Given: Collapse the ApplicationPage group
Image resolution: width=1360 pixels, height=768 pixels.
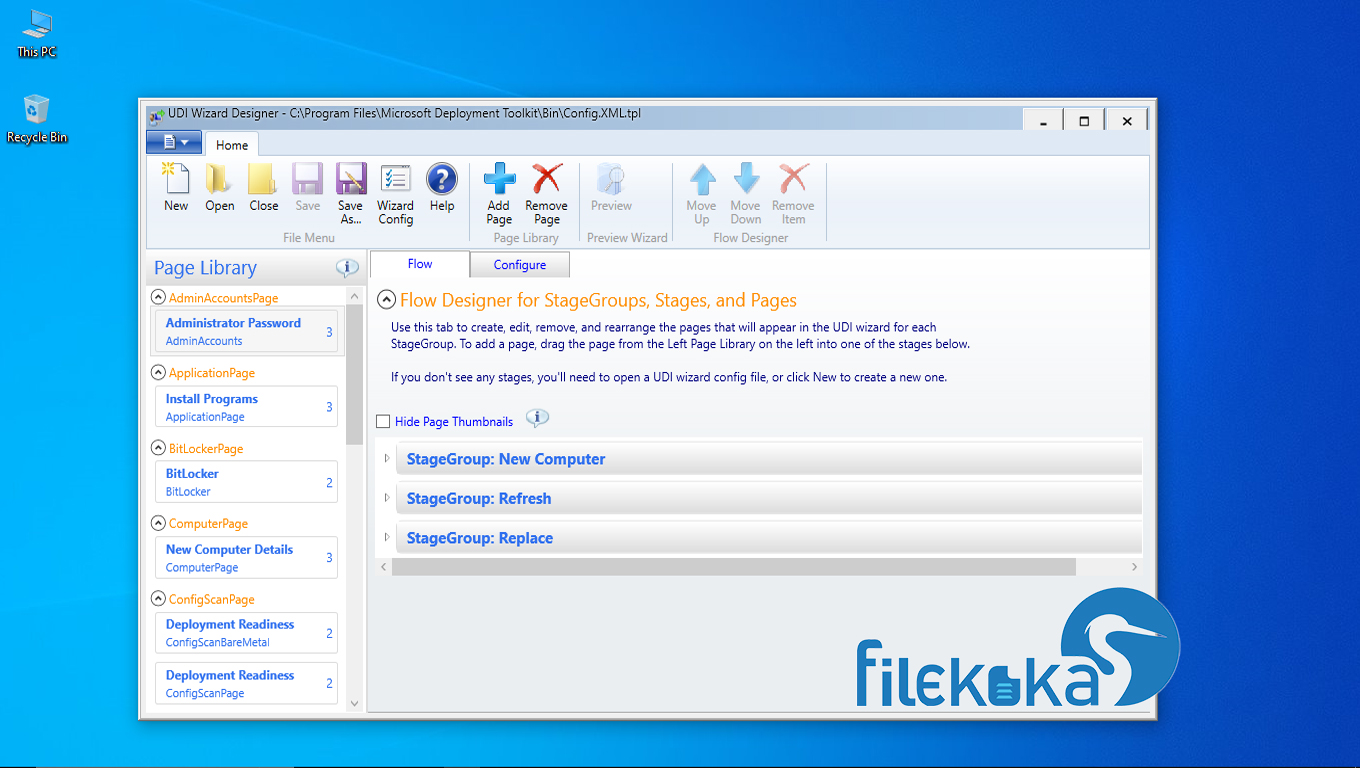Looking at the screenshot, I should (x=158, y=373).
